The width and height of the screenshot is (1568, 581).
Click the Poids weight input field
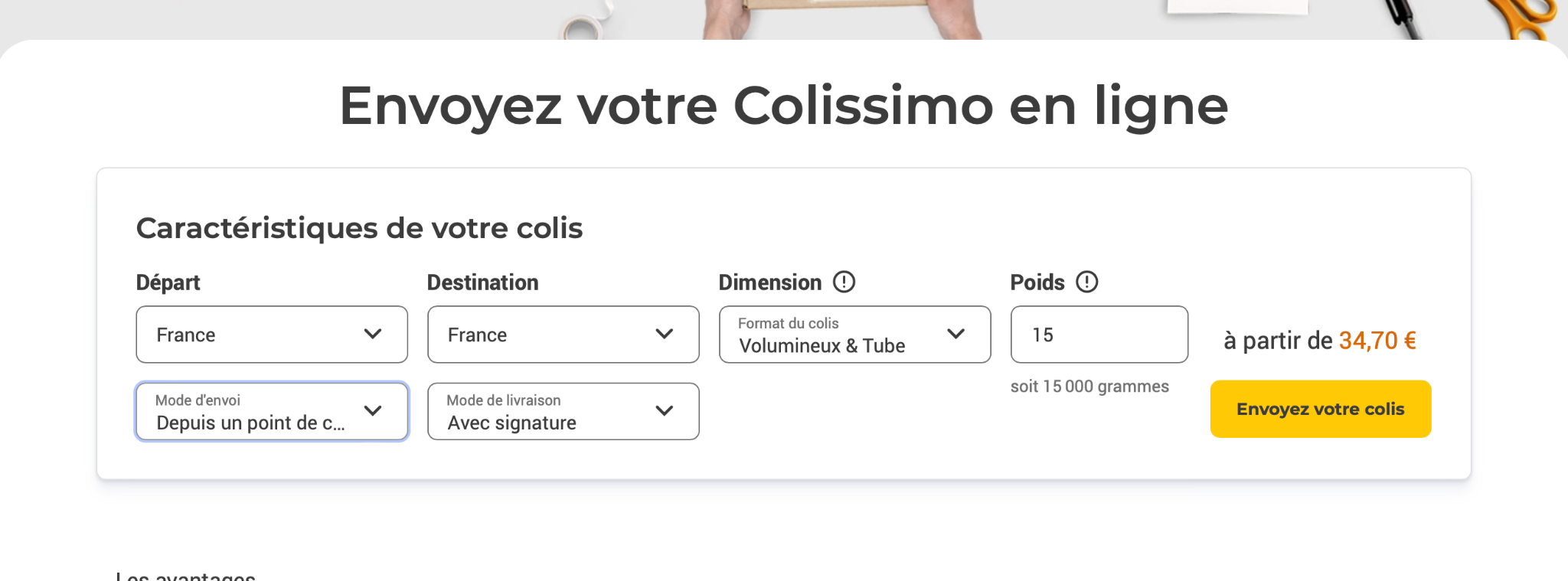click(1099, 335)
